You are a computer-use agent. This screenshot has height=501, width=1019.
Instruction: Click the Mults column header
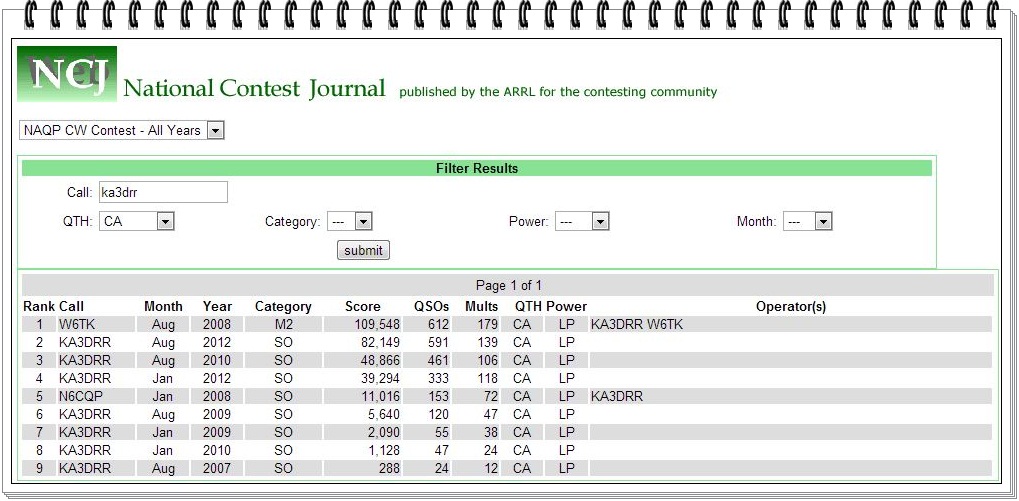(482, 306)
